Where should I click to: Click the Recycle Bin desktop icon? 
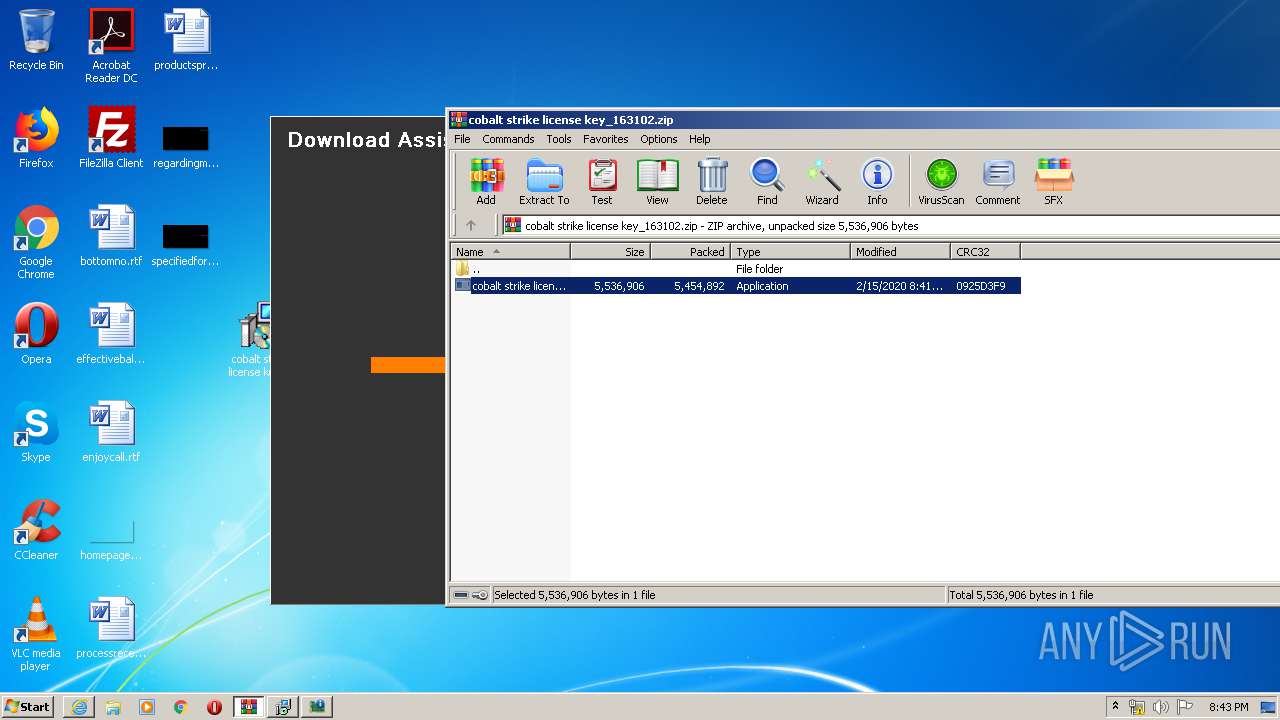(x=36, y=40)
